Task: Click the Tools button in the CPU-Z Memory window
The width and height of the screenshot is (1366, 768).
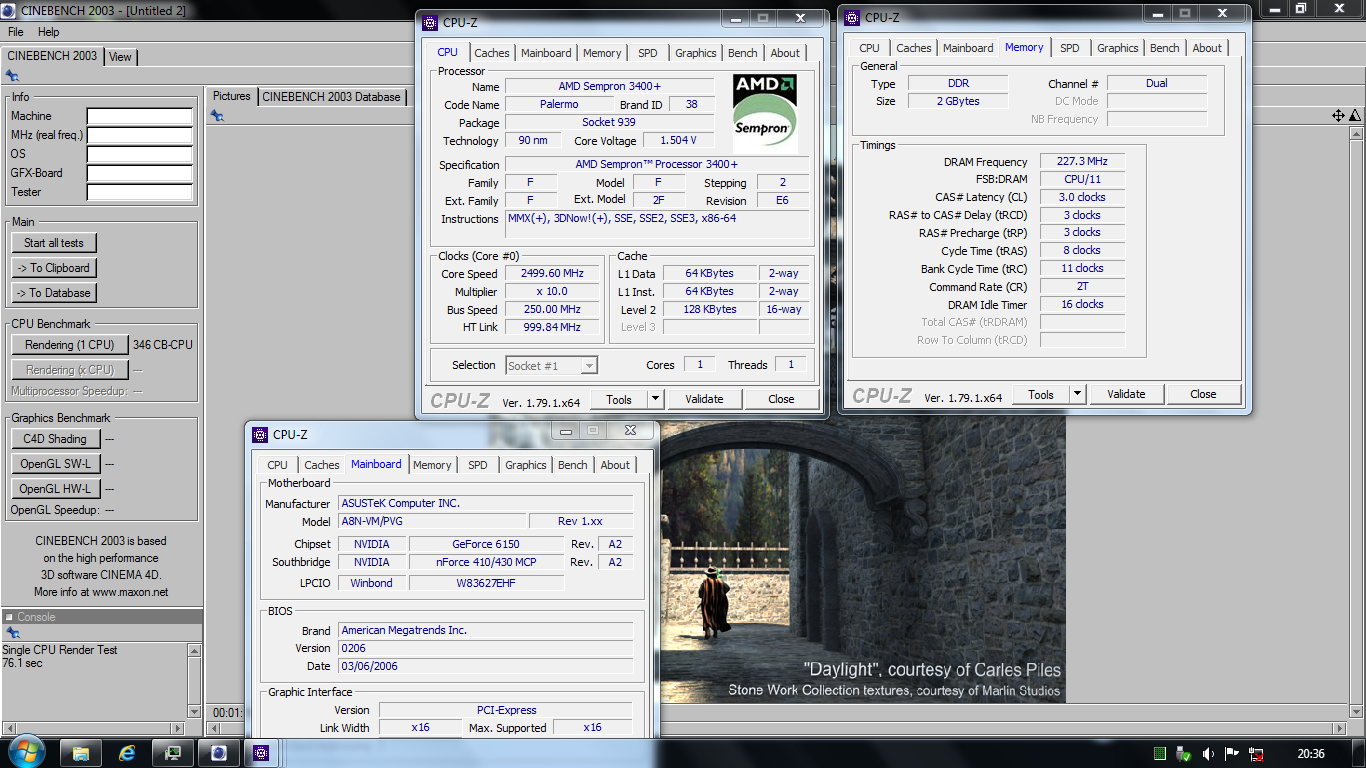Action: click(x=1041, y=394)
